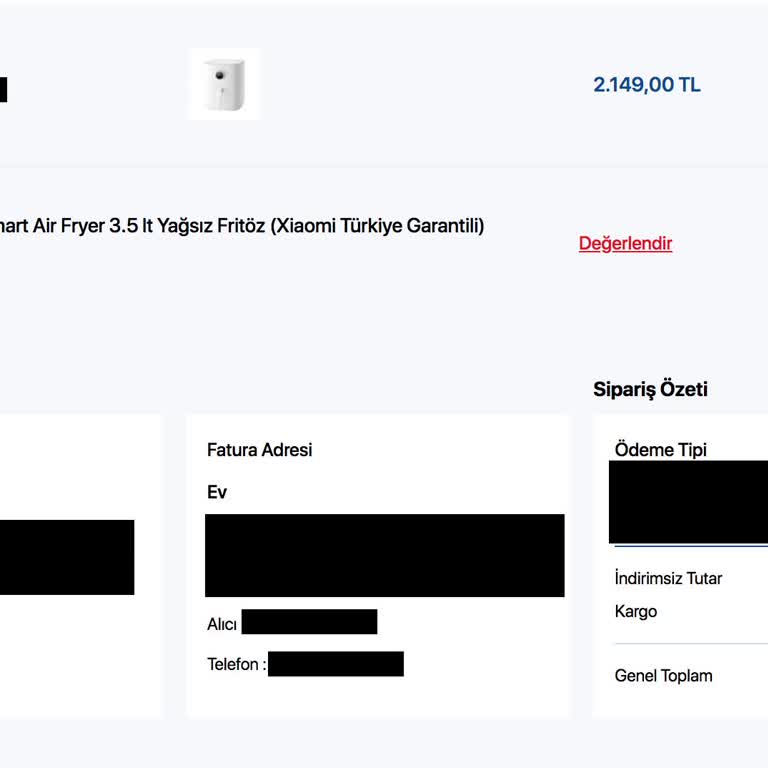Select the Genel Toplam label
Viewport: 768px width, 768px height.
663,676
